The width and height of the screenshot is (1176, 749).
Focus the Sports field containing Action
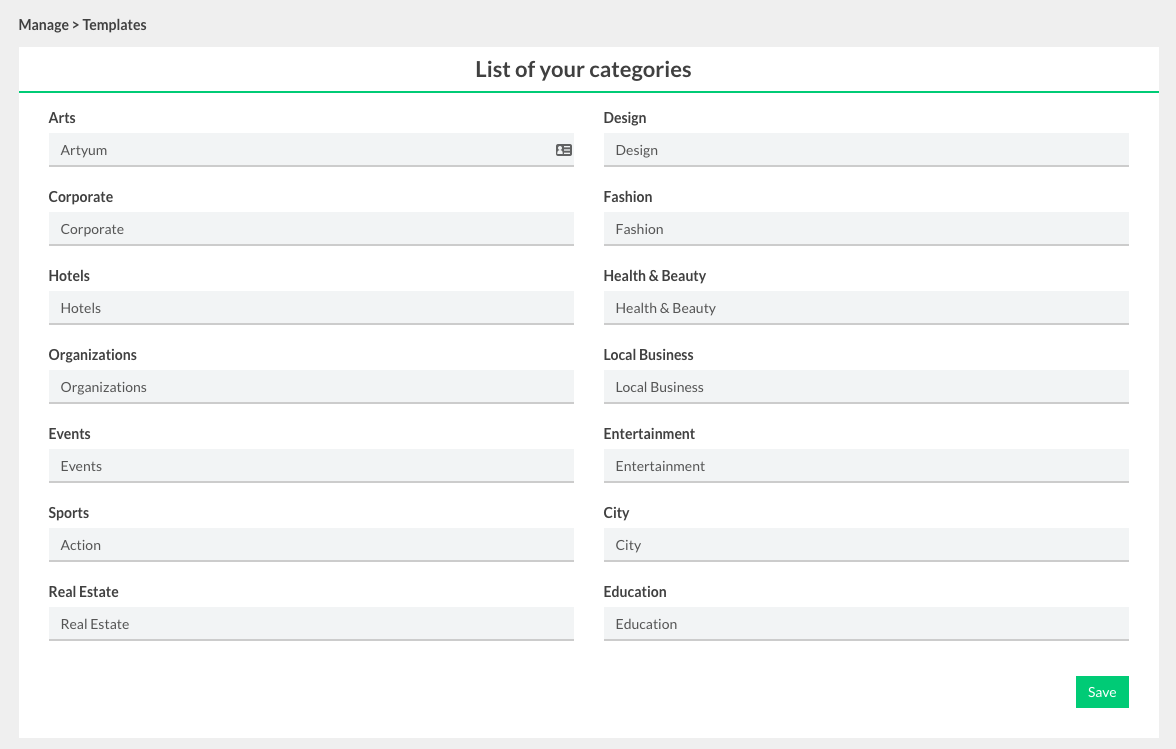click(310, 545)
